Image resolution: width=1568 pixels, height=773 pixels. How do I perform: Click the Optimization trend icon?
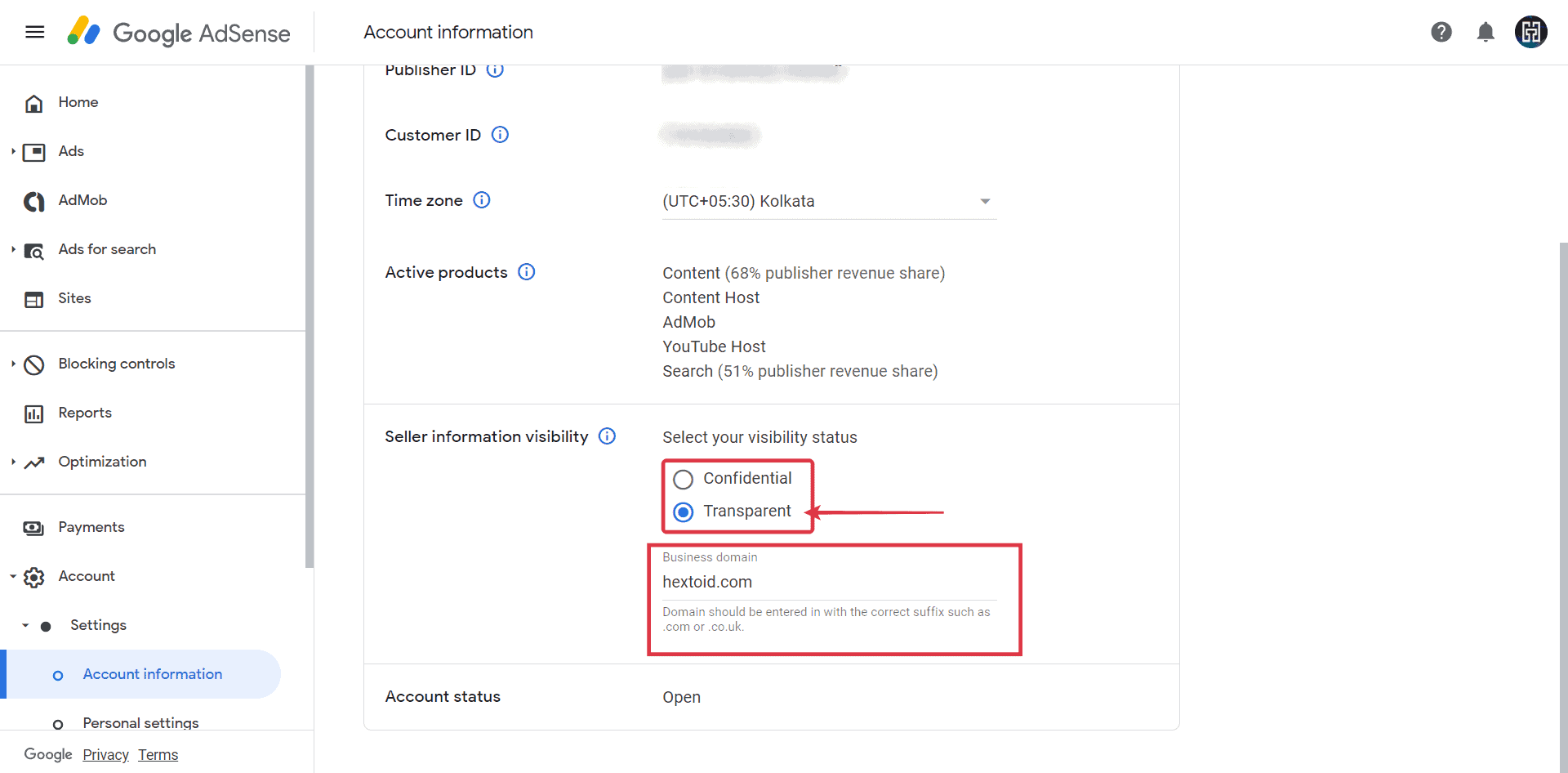[x=33, y=462]
